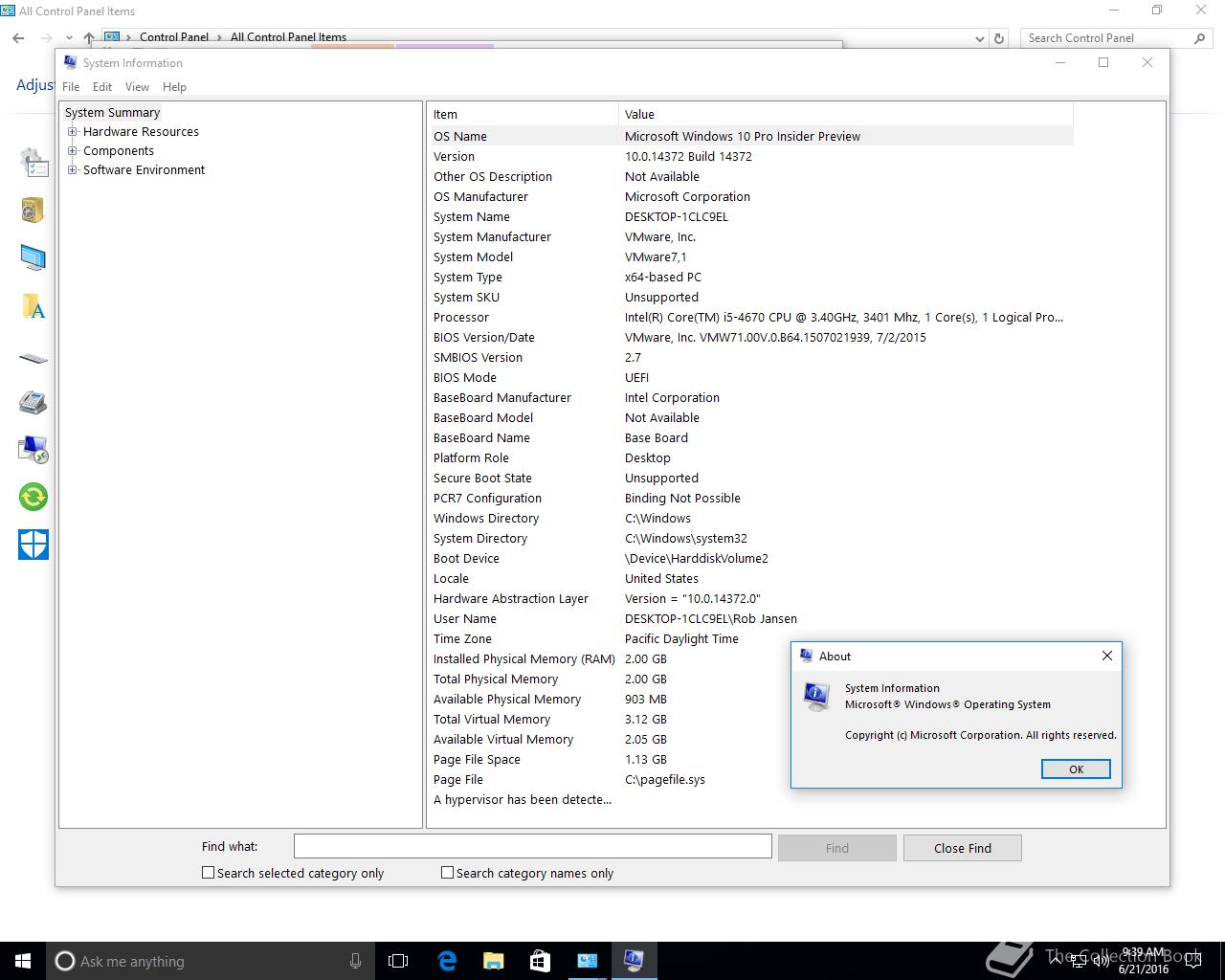Open the monitor display icon in Control Panel

[33, 257]
